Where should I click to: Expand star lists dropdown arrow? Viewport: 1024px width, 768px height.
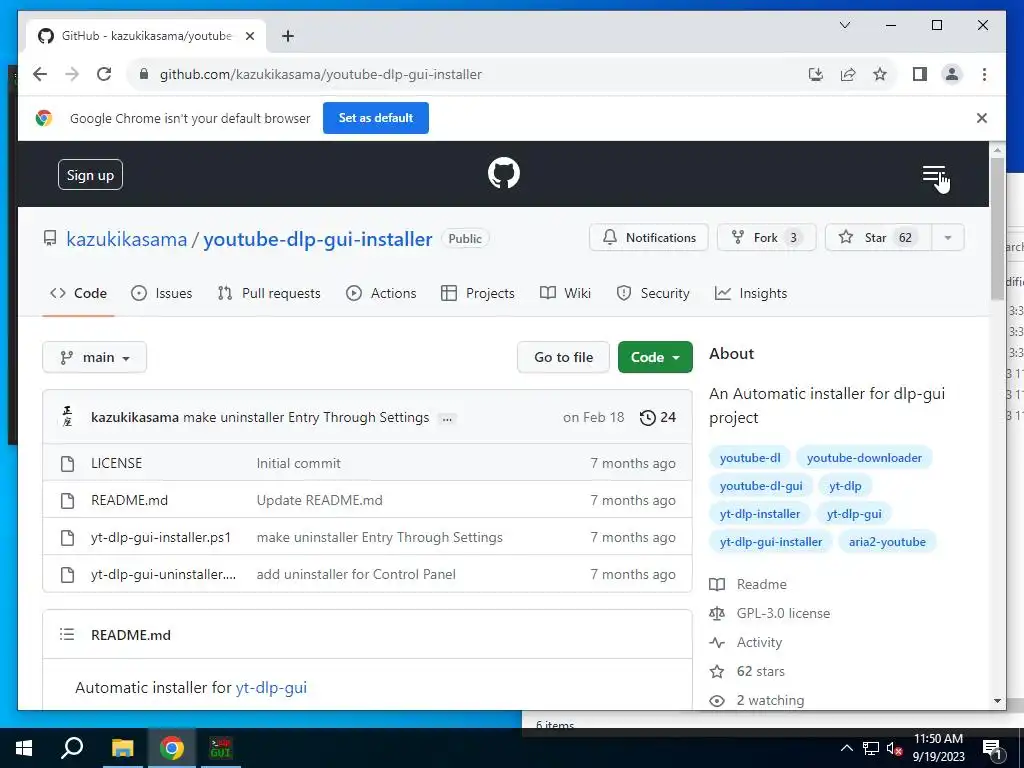click(x=948, y=238)
